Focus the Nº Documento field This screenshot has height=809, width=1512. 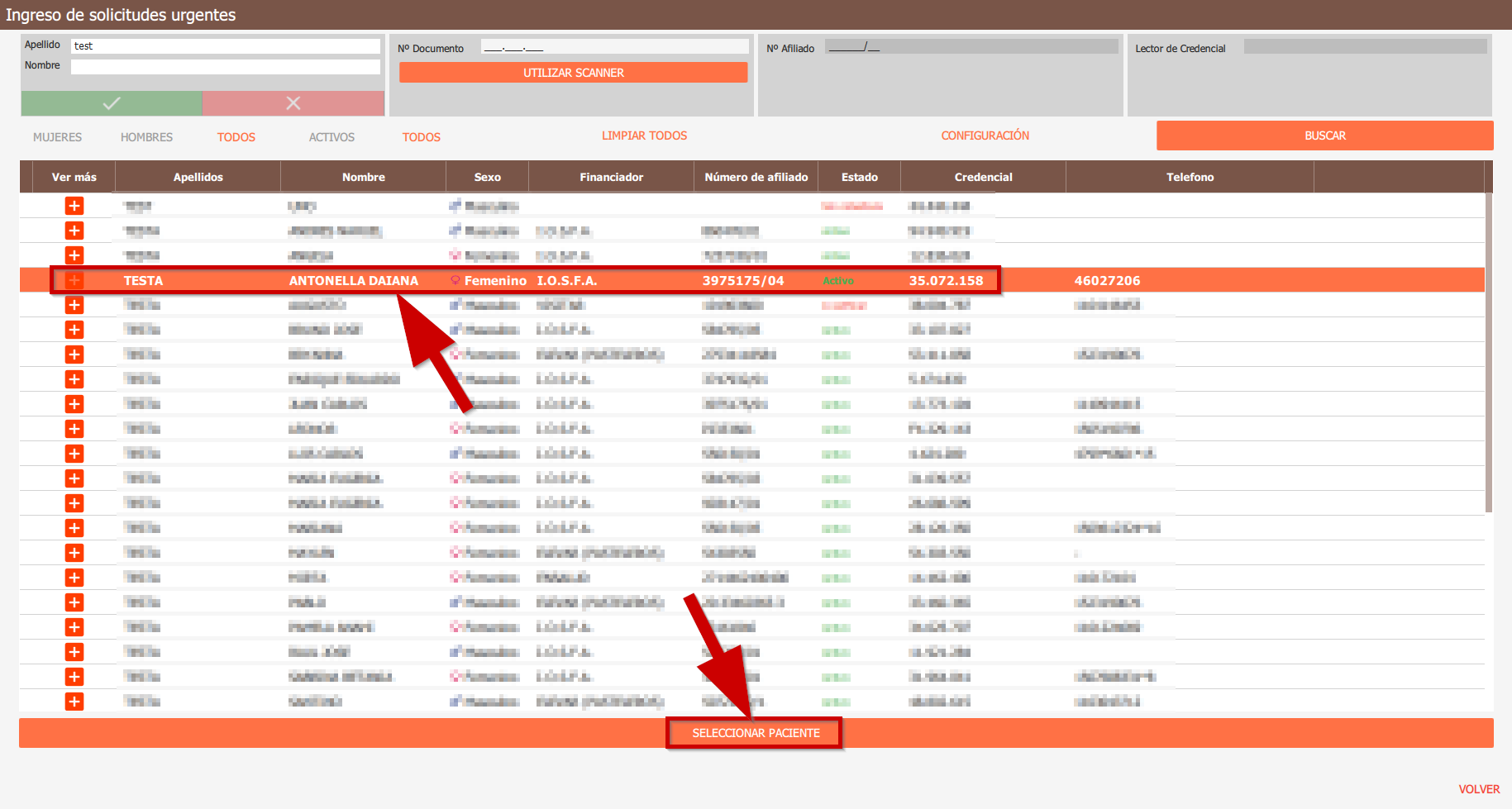pyautogui.click(x=614, y=48)
